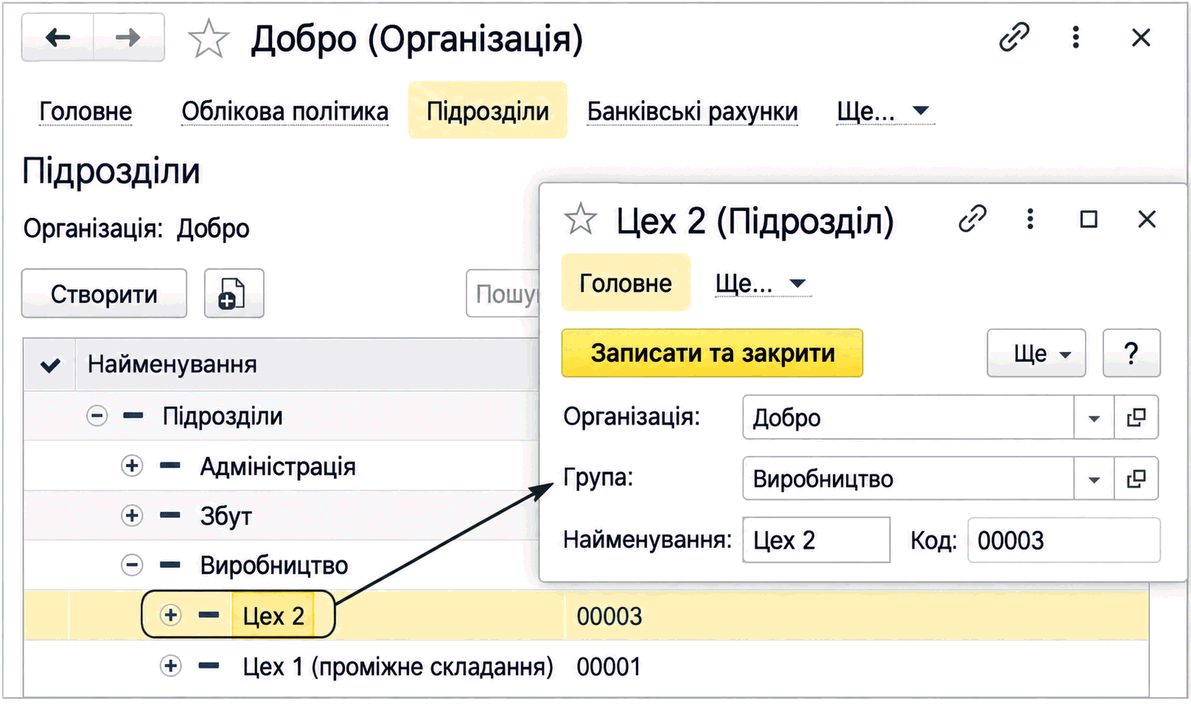This screenshot has height=706, width=1191.
Task: Click the Код field containing 00003
Action: pos(1063,540)
